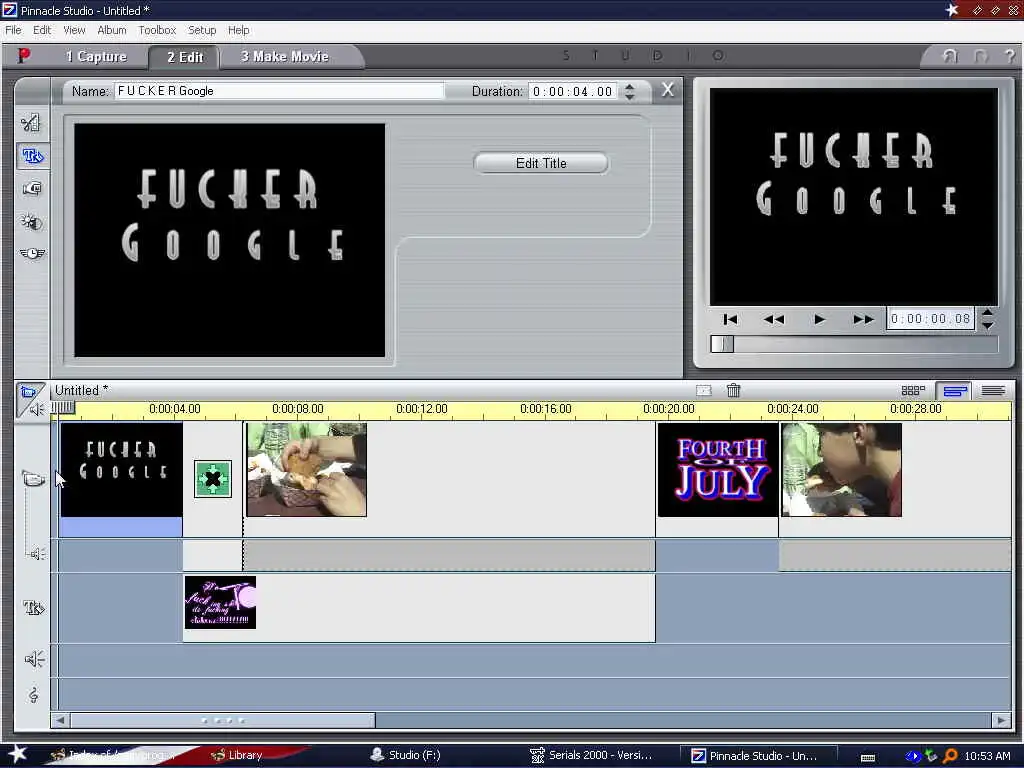
Task: Open the Setup menu
Action: (202, 30)
